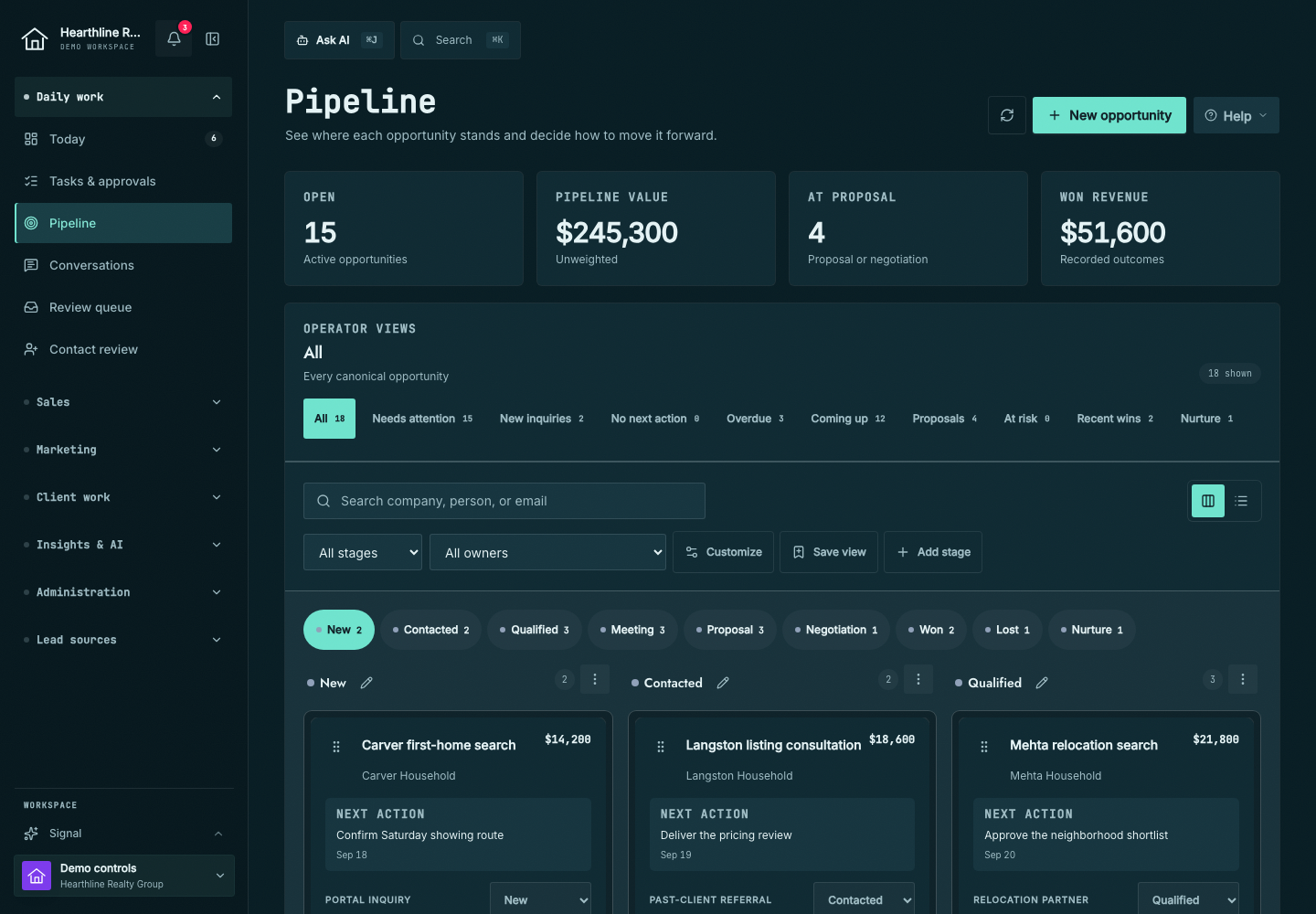Screen dimensions: 1316x914
Task: Collapse the sidebar panel icon
Action: click(213, 39)
